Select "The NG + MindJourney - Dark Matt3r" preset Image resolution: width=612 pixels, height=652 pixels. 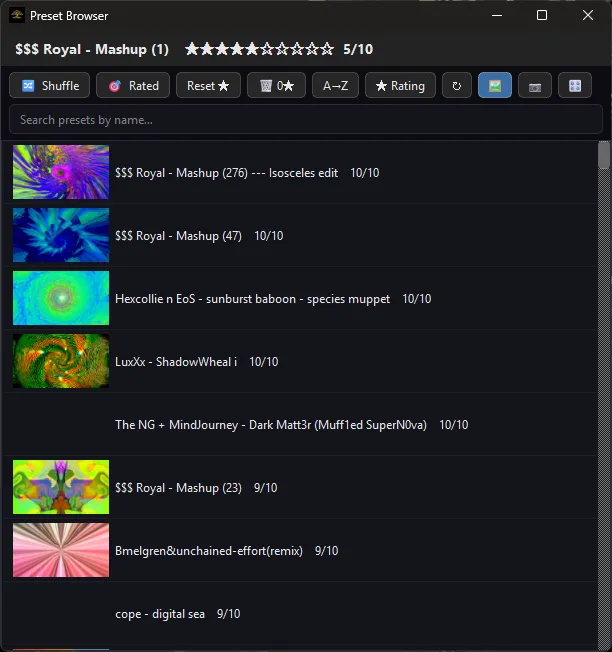click(x=271, y=425)
